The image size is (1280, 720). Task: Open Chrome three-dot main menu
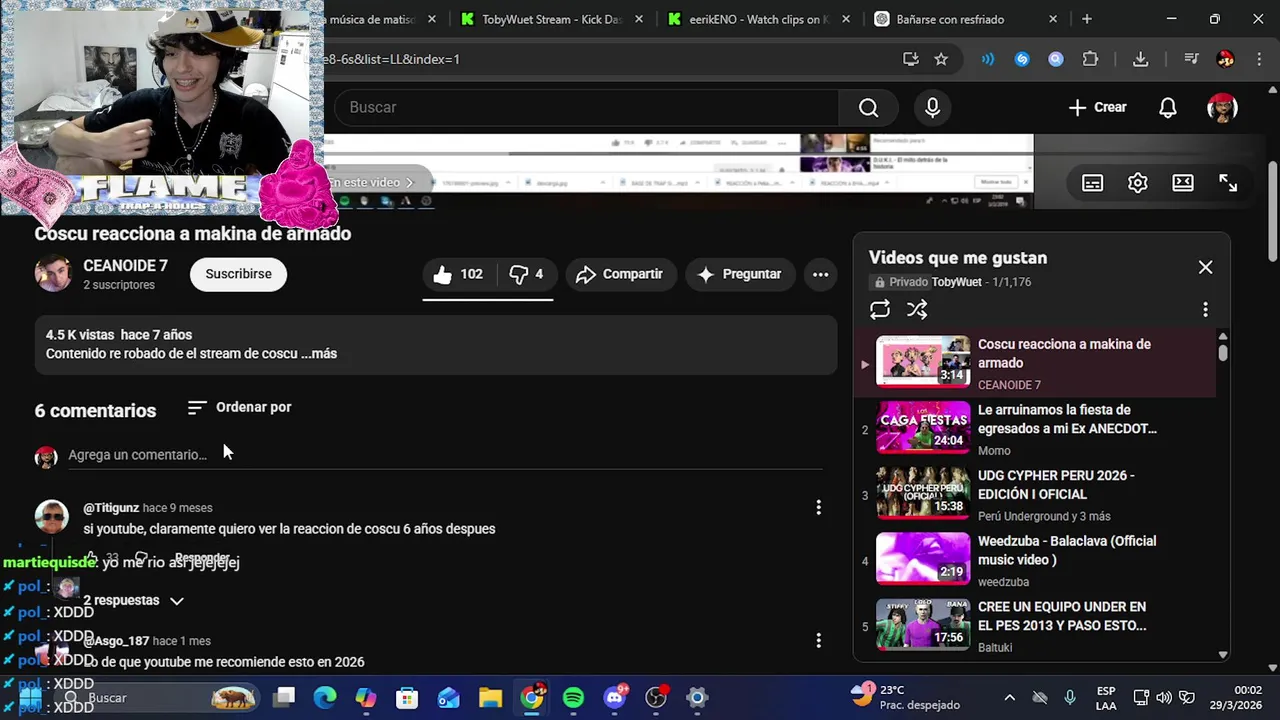click(x=1259, y=59)
